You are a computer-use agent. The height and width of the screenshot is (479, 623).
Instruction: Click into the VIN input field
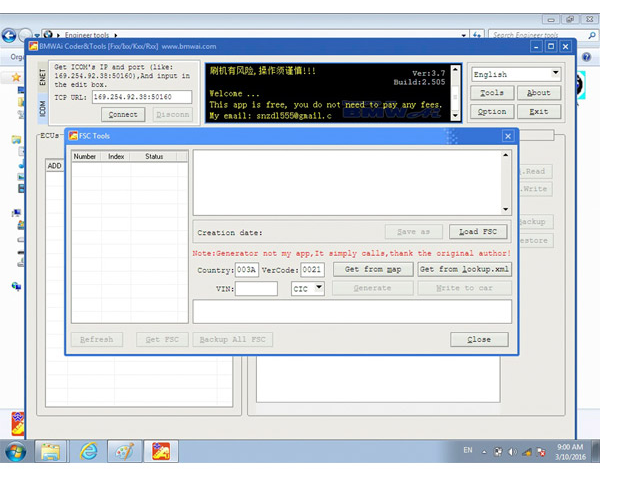point(257,289)
